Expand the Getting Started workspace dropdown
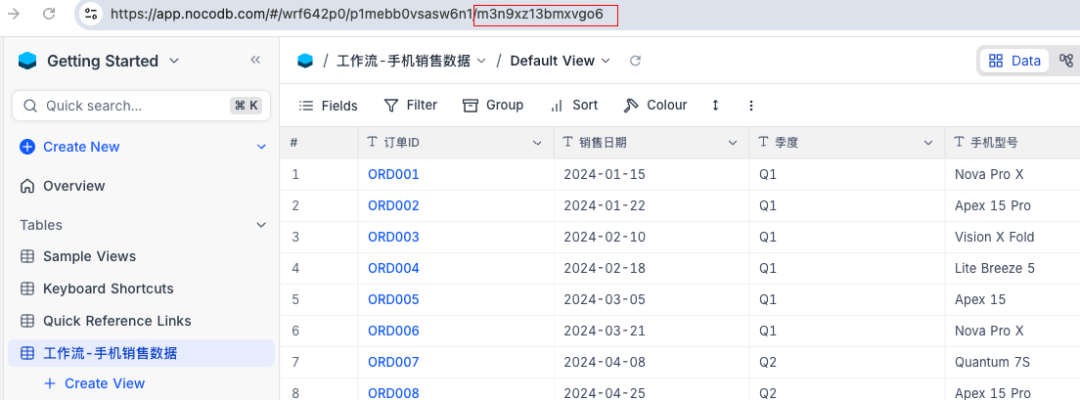This screenshot has width=1080, height=400. (174, 61)
